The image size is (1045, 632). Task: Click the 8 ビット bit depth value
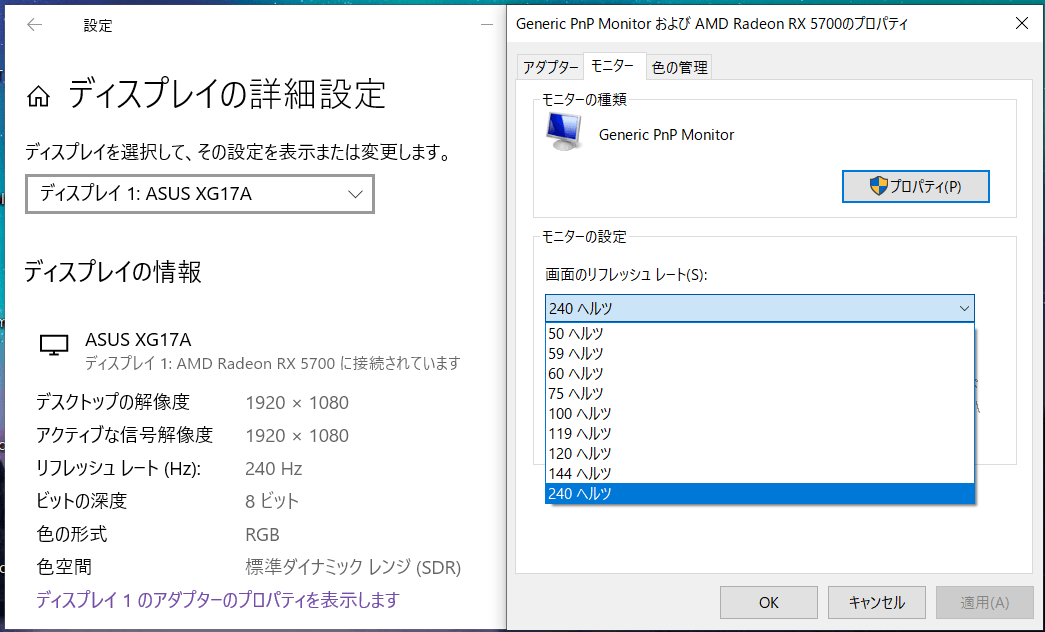point(272,501)
